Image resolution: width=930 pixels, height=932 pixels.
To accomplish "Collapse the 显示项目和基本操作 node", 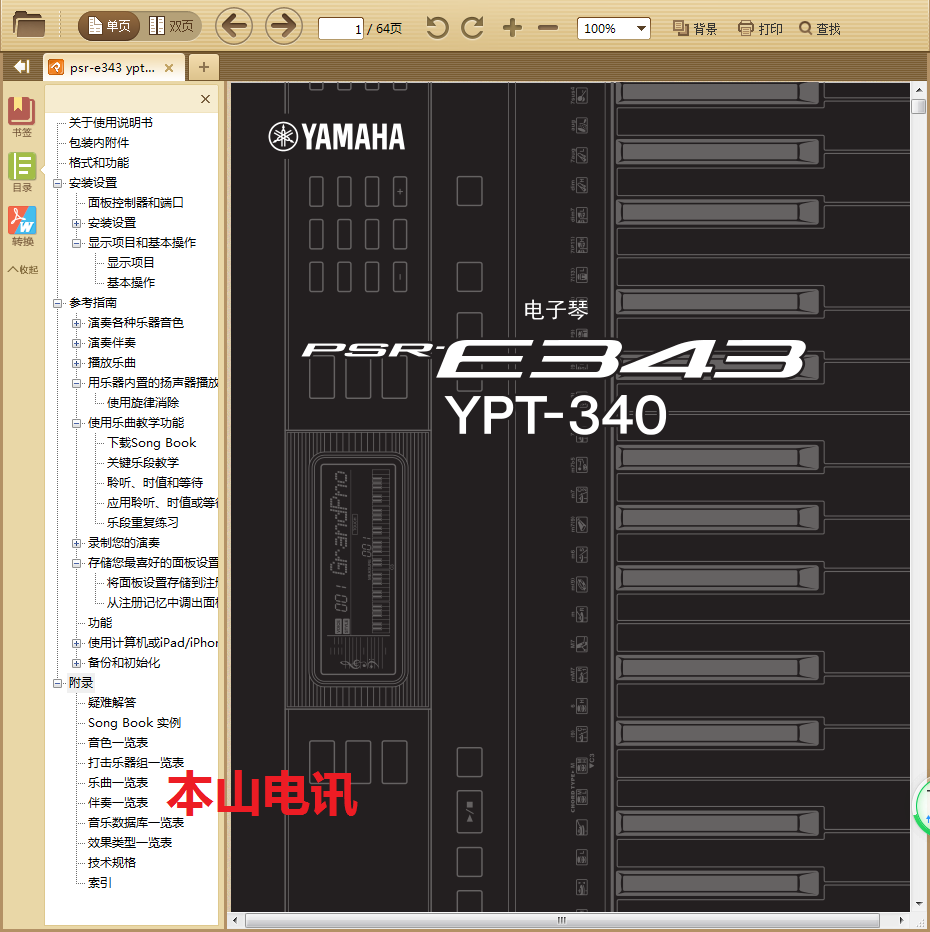I will tap(77, 243).
